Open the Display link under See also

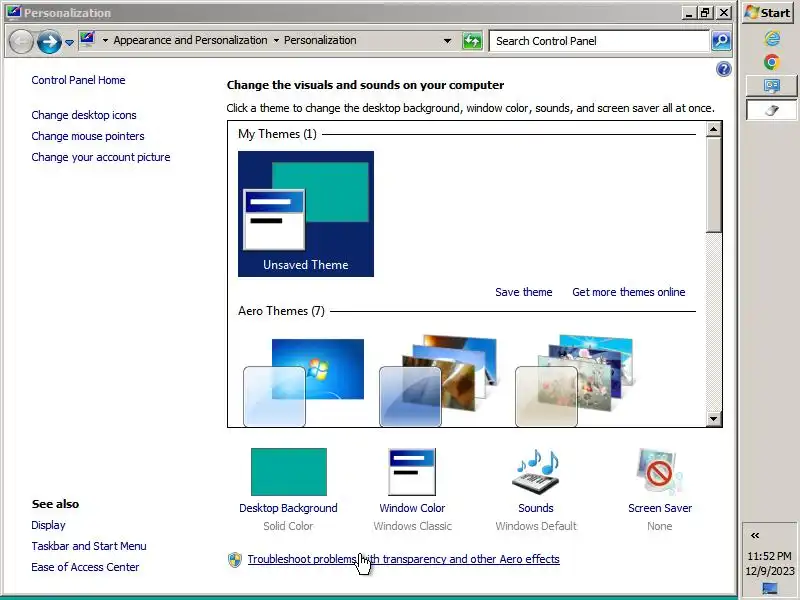[x=48, y=525]
